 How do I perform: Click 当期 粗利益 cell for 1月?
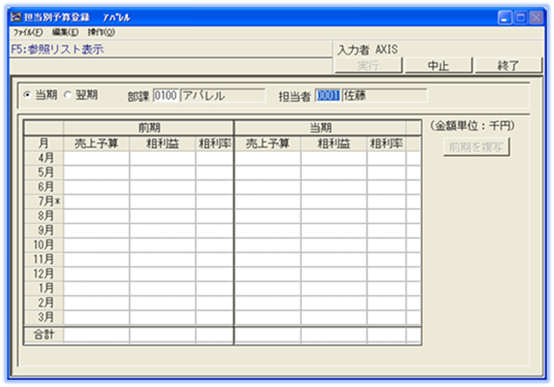click(334, 288)
